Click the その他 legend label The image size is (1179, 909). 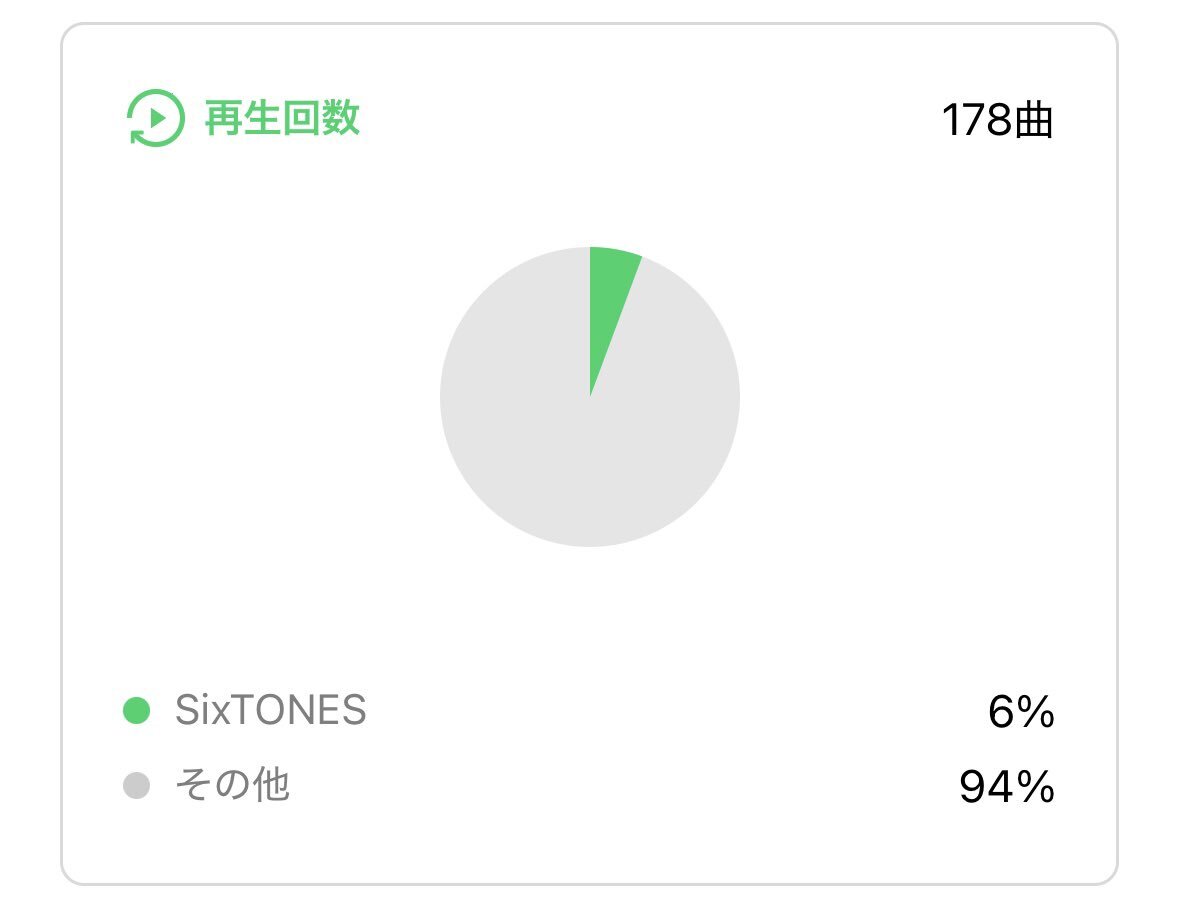(x=232, y=785)
